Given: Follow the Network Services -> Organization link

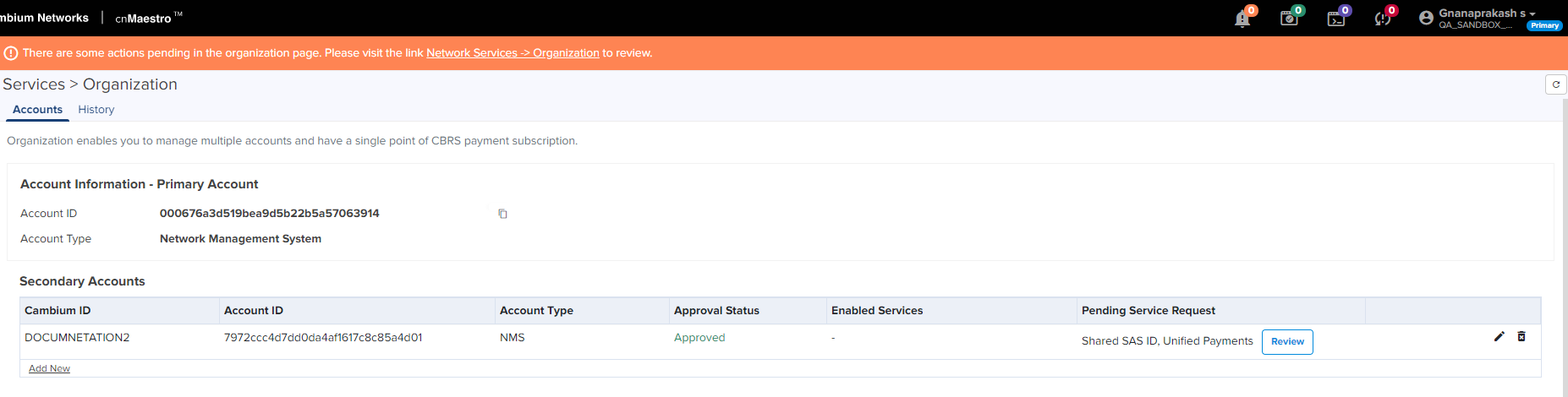Looking at the screenshot, I should tap(513, 53).
